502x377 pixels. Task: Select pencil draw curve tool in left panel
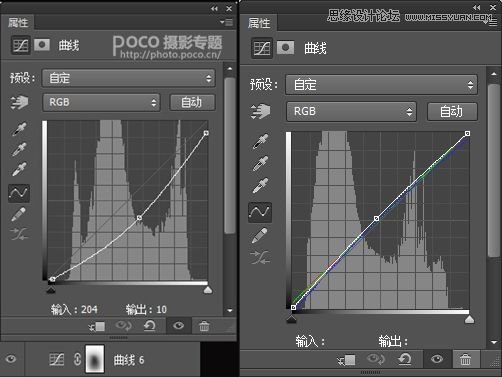click(x=19, y=214)
